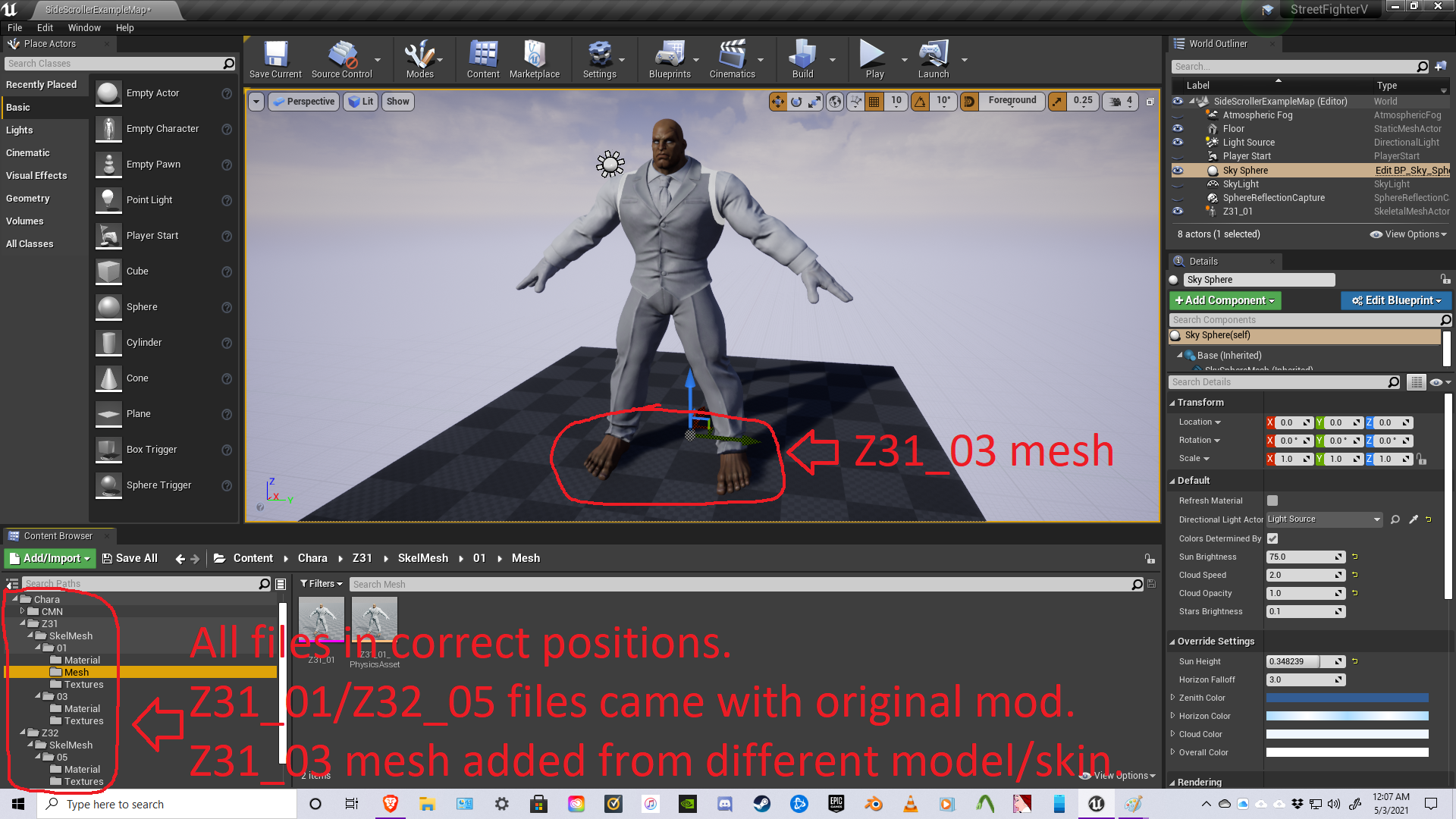Toggle visibility of Floor actor
The height and width of the screenshot is (819, 1456).
[x=1178, y=129]
